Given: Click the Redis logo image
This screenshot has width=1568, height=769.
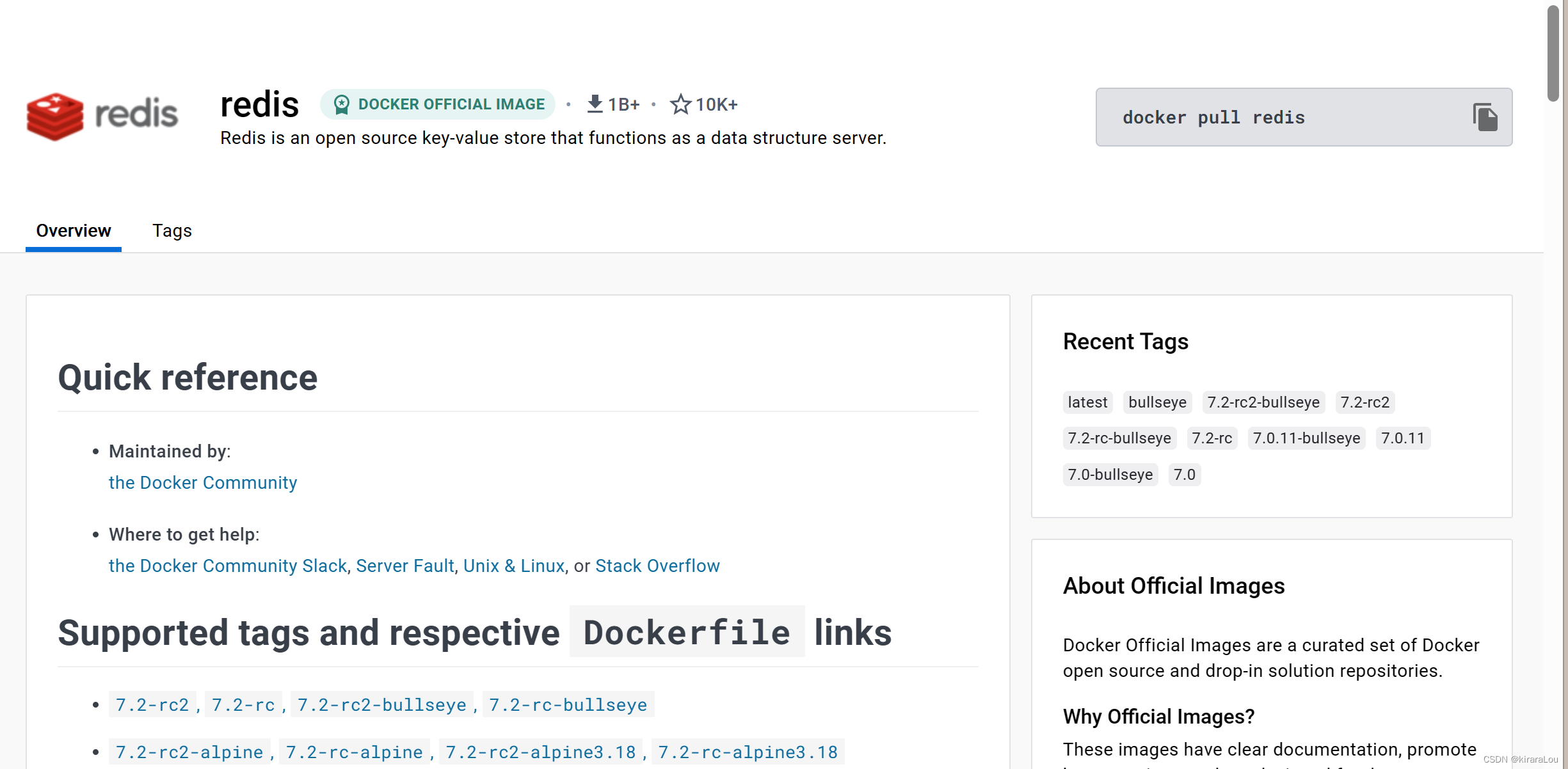Looking at the screenshot, I should (102, 116).
